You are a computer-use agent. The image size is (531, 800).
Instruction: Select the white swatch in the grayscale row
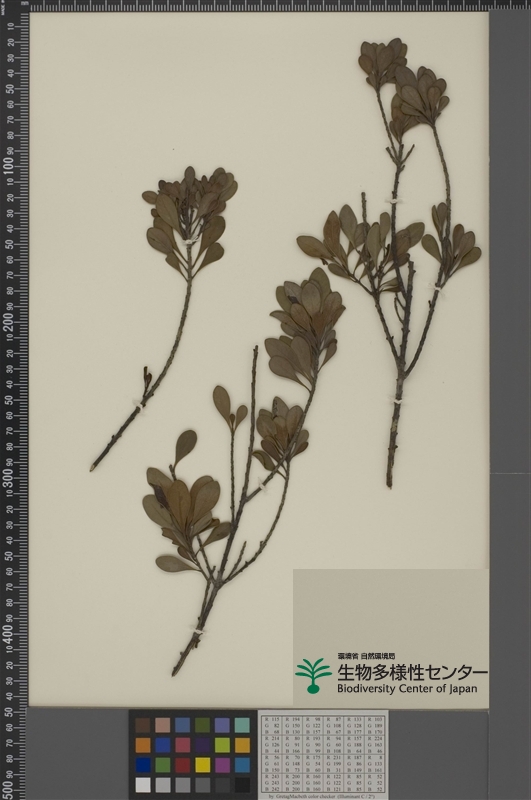click(x=143, y=785)
